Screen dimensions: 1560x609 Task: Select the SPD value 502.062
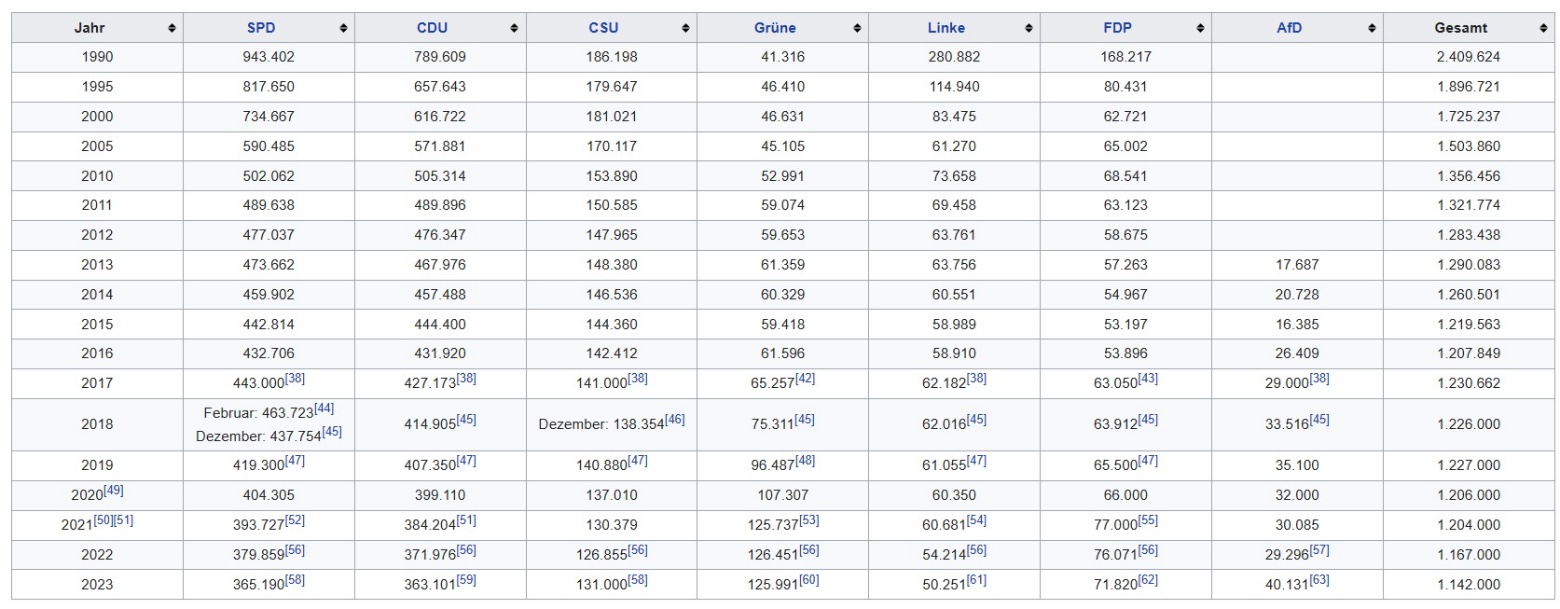tap(269, 176)
